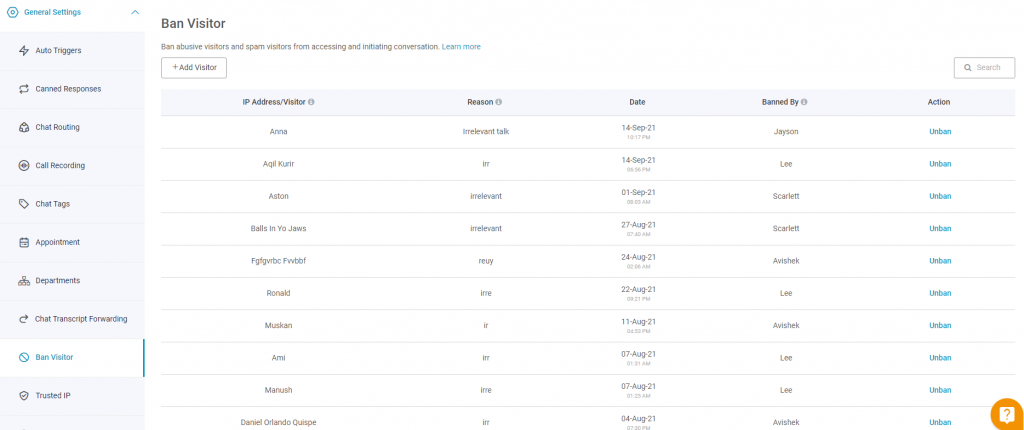Click info icon beside Banned By header
The image size is (1024, 430).
804,103
